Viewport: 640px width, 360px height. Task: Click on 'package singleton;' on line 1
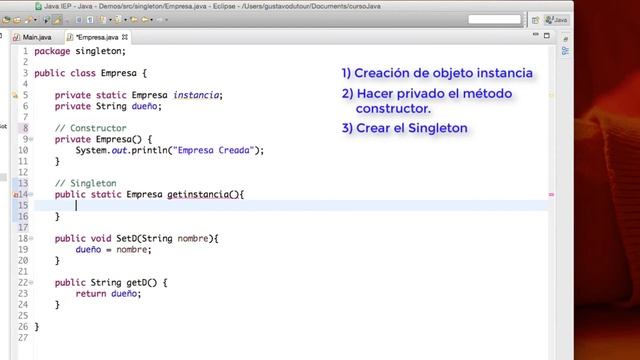(x=80, y=51)
